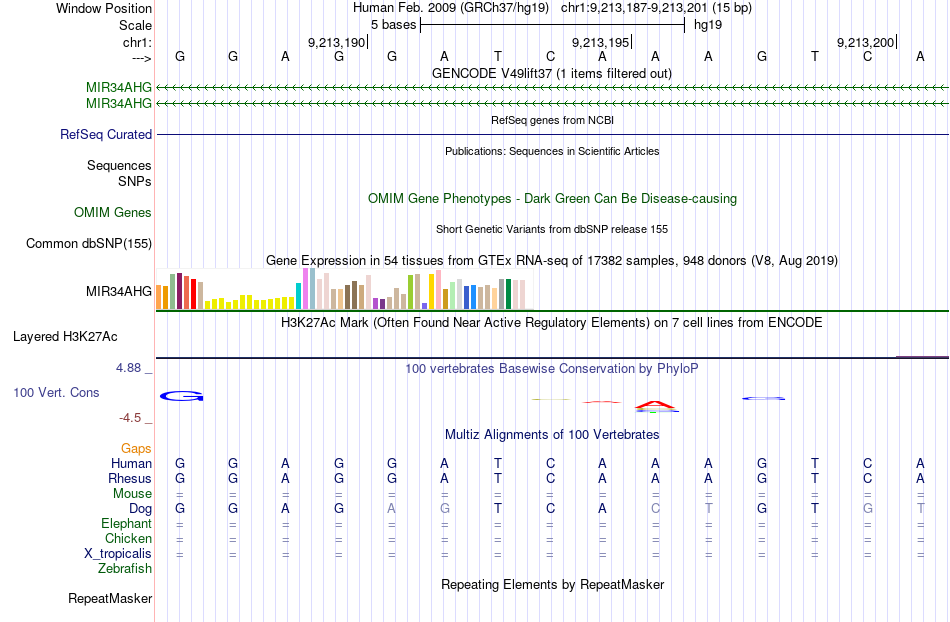Click the red A PhyloP conservation logo
Image resolution: width=950 pixels, height=622 pixels.
(655, 405)
